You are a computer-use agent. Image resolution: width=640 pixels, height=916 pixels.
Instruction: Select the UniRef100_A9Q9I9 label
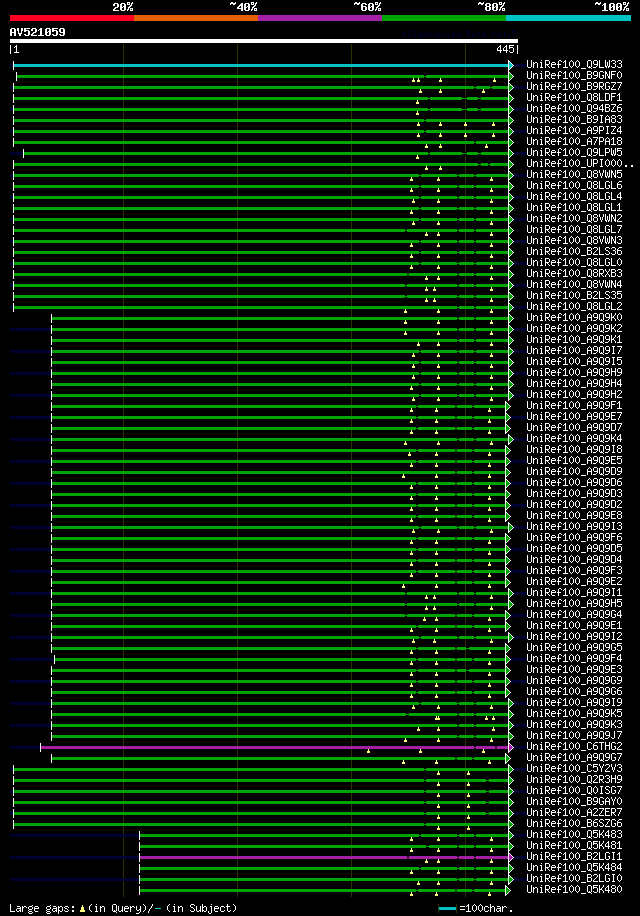574,702
